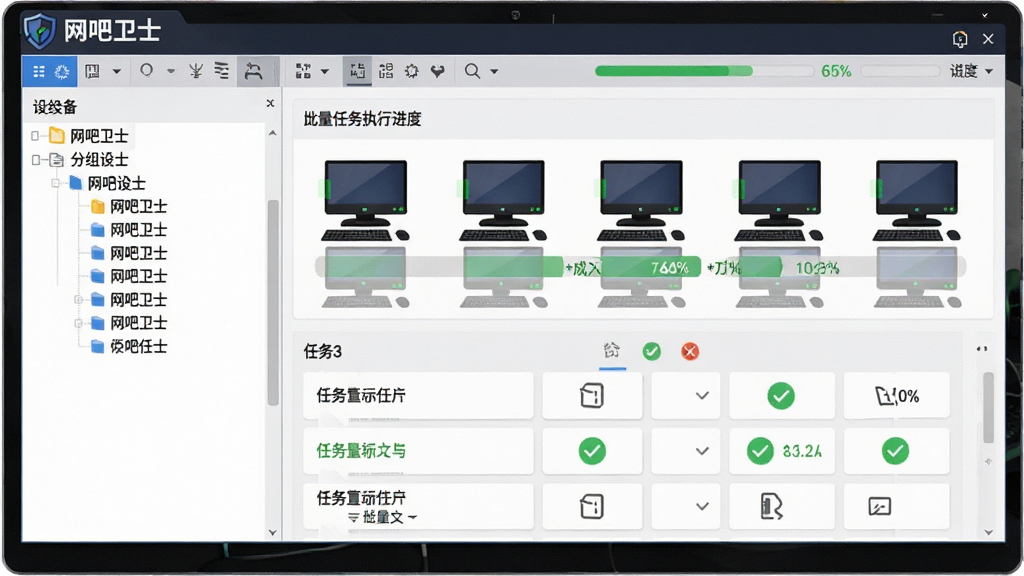Click the QR-style grid icon in toolbar
This screenshot has width=1024, height=576.
[386, 71]
